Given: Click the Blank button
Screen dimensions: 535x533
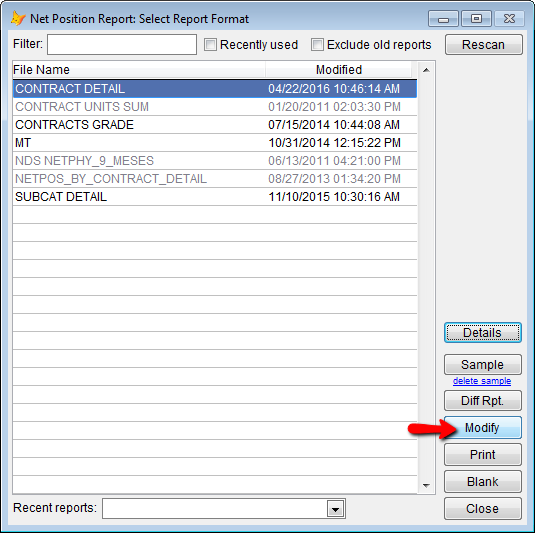Looking at the screenshot, I should (x=483, y=481).
